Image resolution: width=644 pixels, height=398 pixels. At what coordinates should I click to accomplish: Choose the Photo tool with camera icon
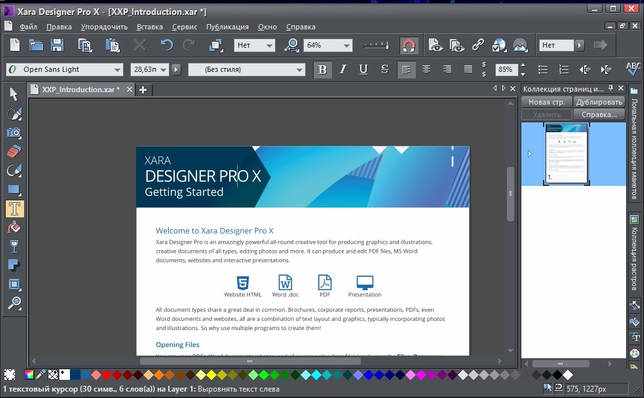pyautogui.click(x=14, y=133)
